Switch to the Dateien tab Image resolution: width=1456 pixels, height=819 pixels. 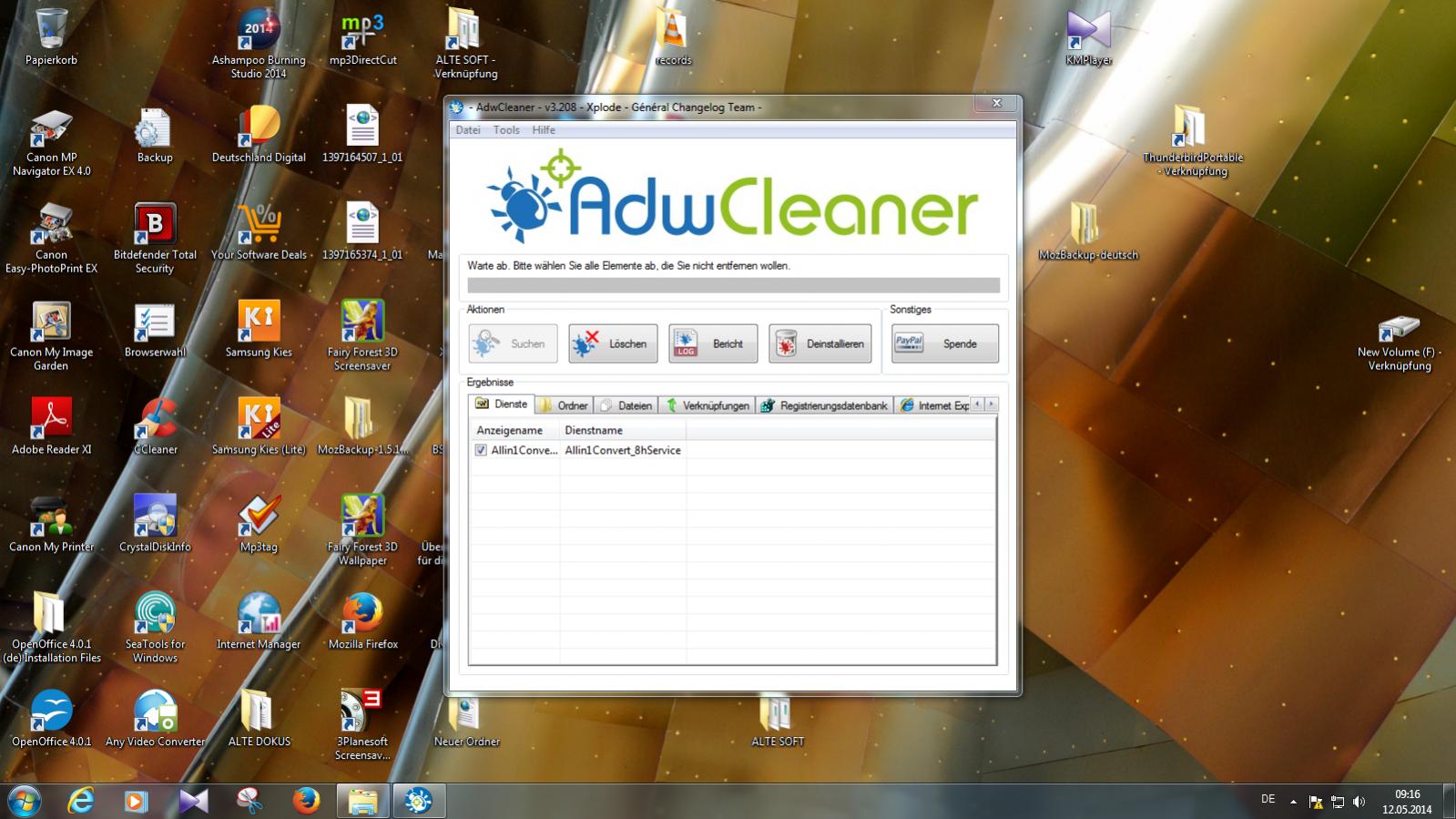tap(626, 405)
